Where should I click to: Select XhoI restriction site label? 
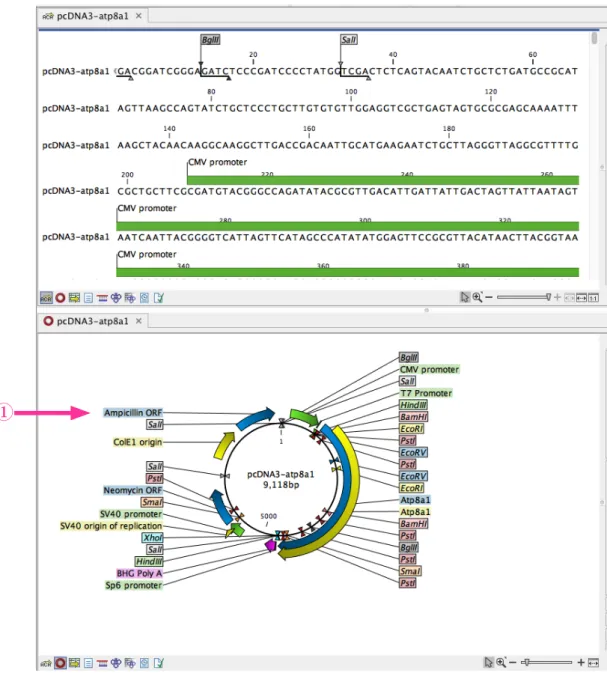pos(153,537)
